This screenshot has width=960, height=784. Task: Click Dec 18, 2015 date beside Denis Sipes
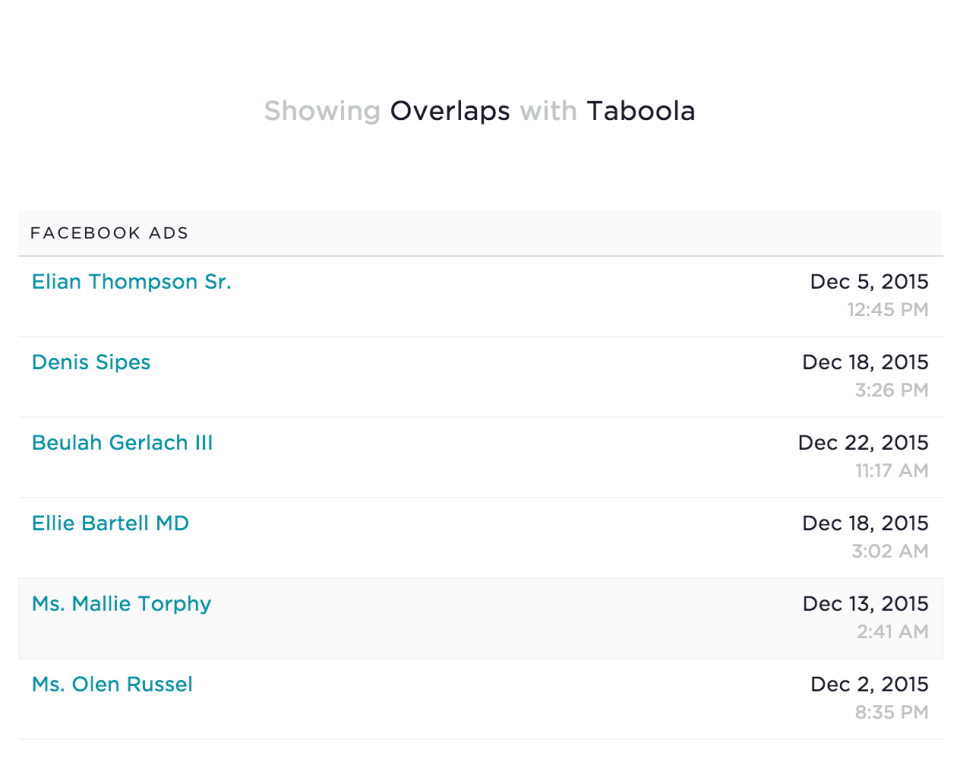(865, 362)
